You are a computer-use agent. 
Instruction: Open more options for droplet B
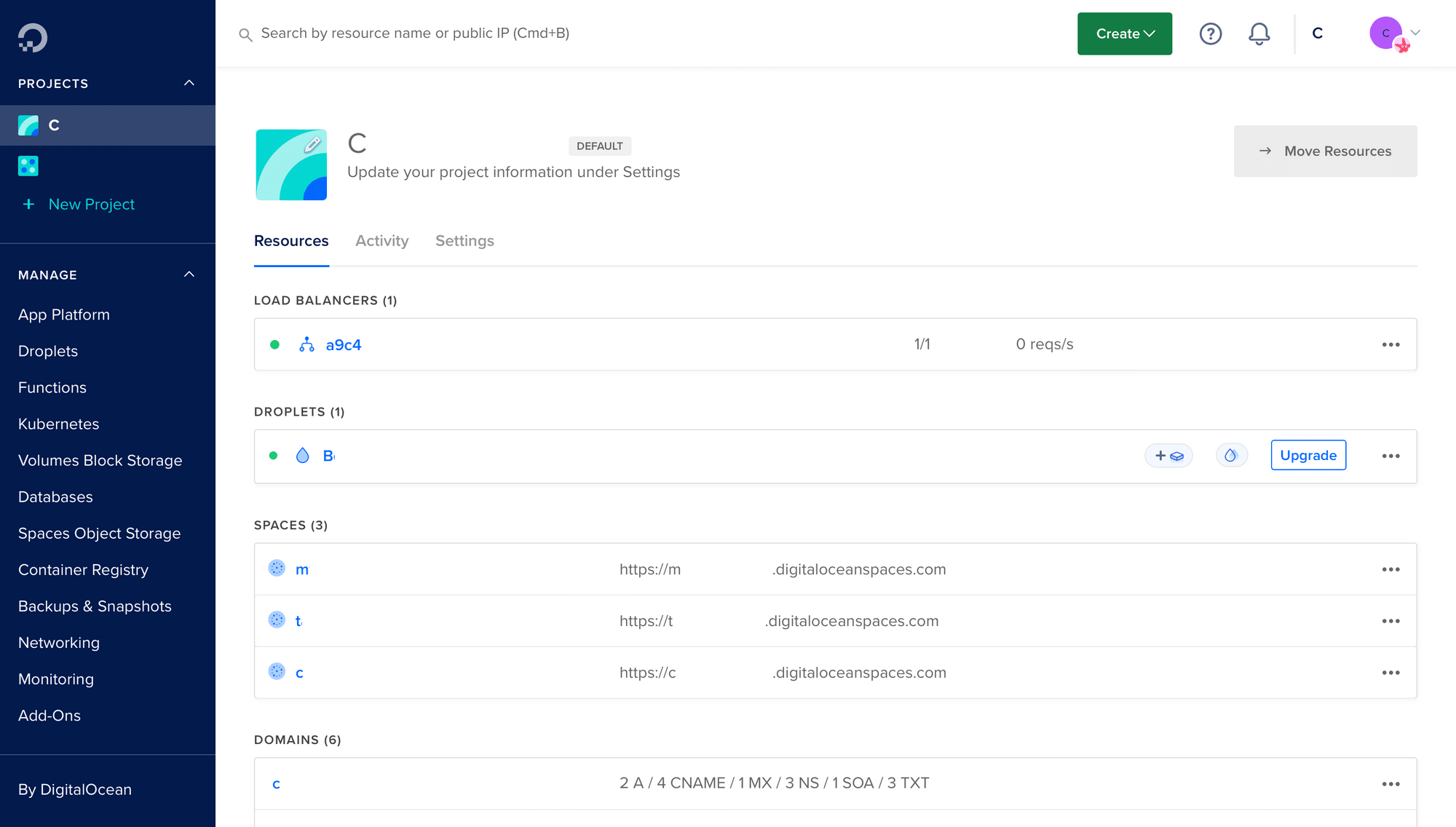1390,456
